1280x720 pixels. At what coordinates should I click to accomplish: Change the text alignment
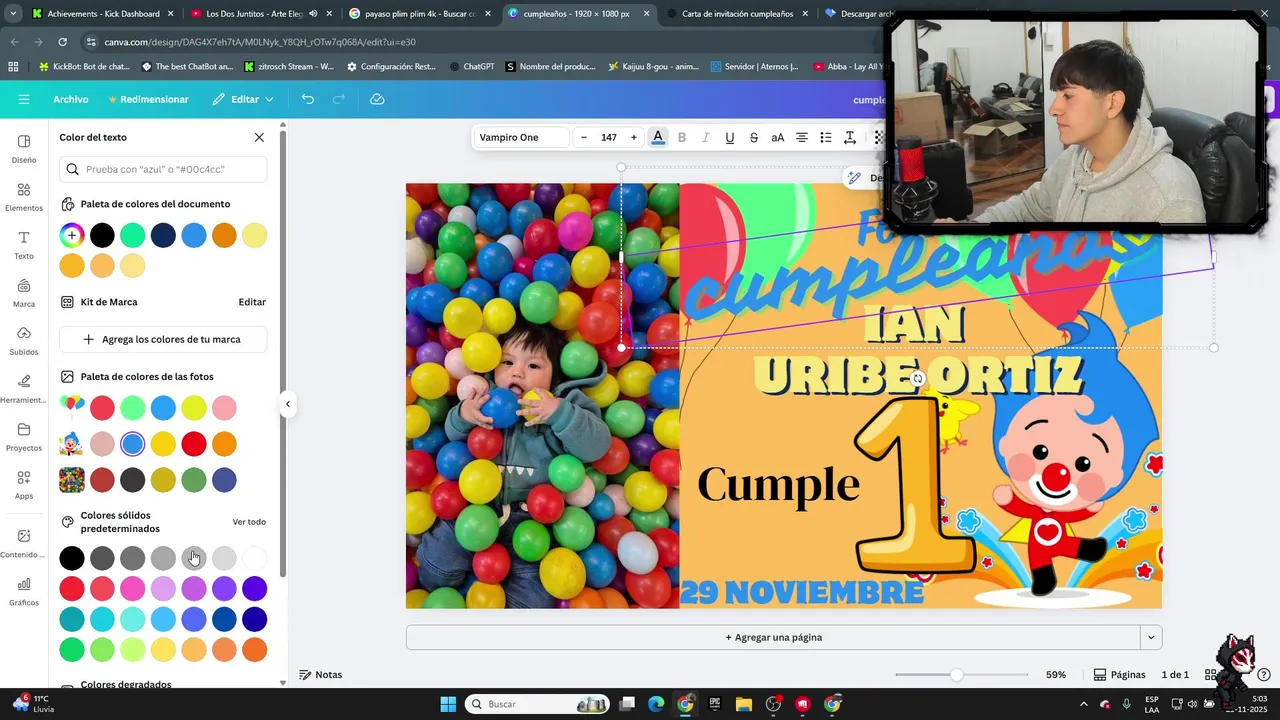[x=802, y=137]
